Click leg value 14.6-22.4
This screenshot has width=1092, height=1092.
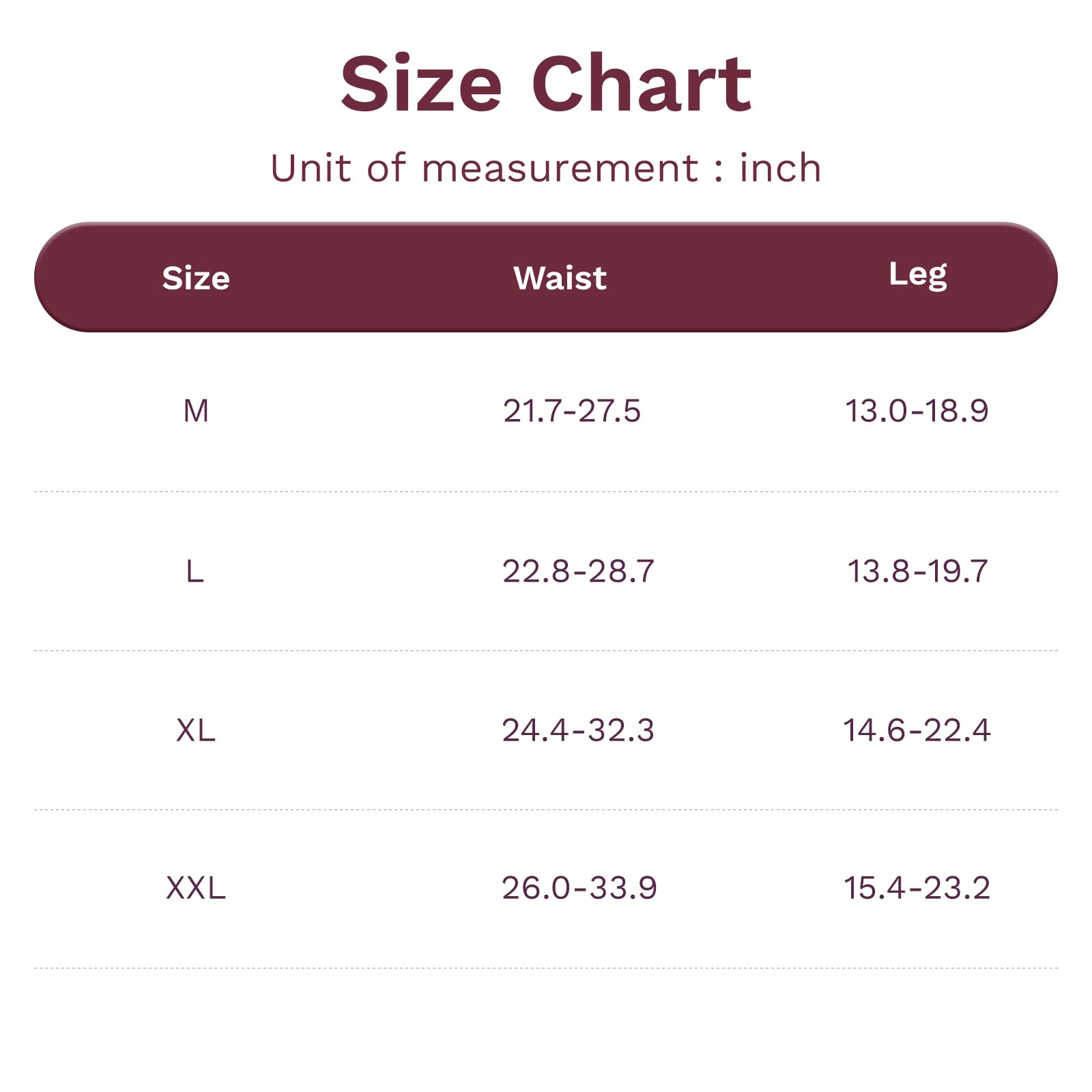917,730
